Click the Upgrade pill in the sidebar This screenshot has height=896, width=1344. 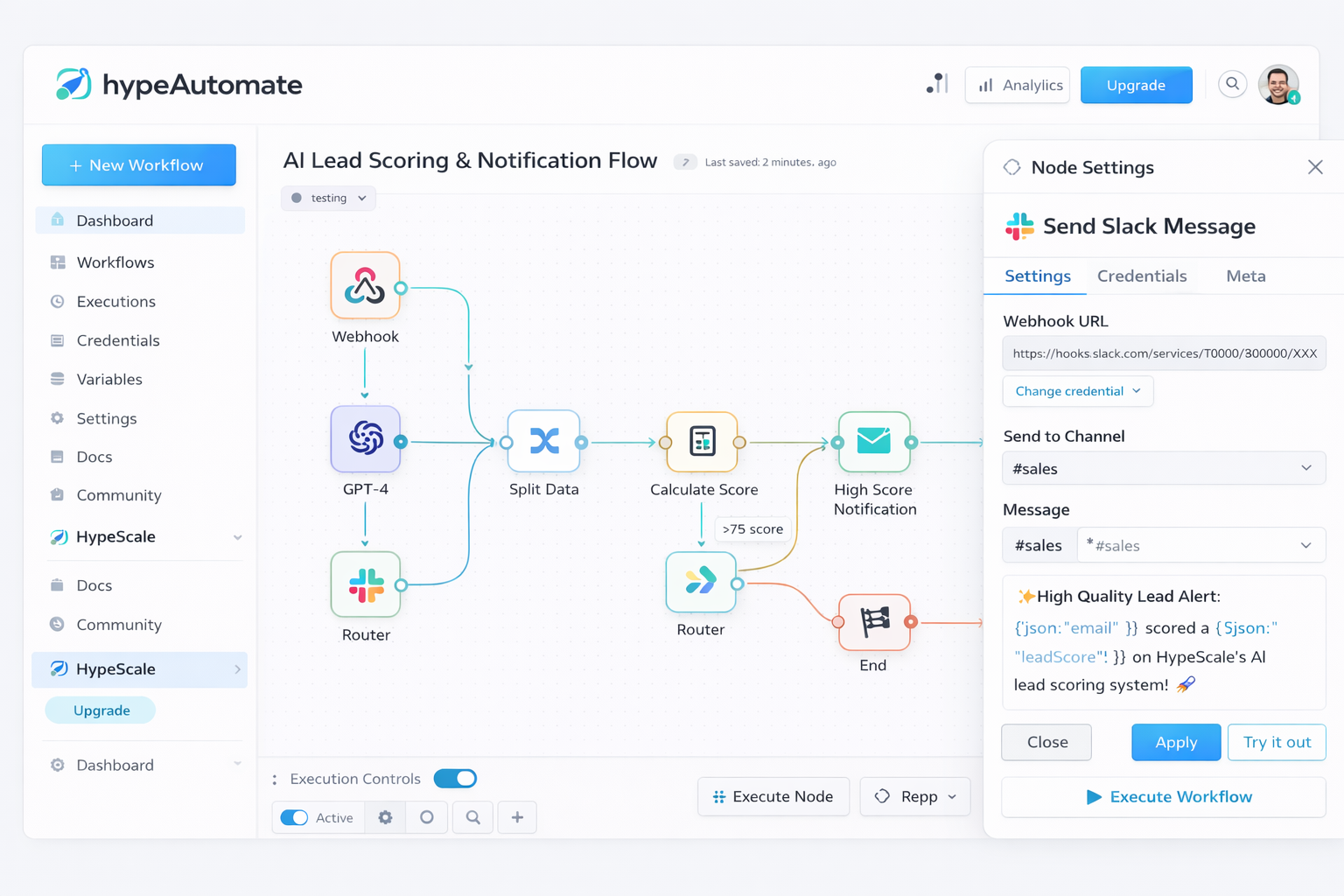[x=101, y=710]
